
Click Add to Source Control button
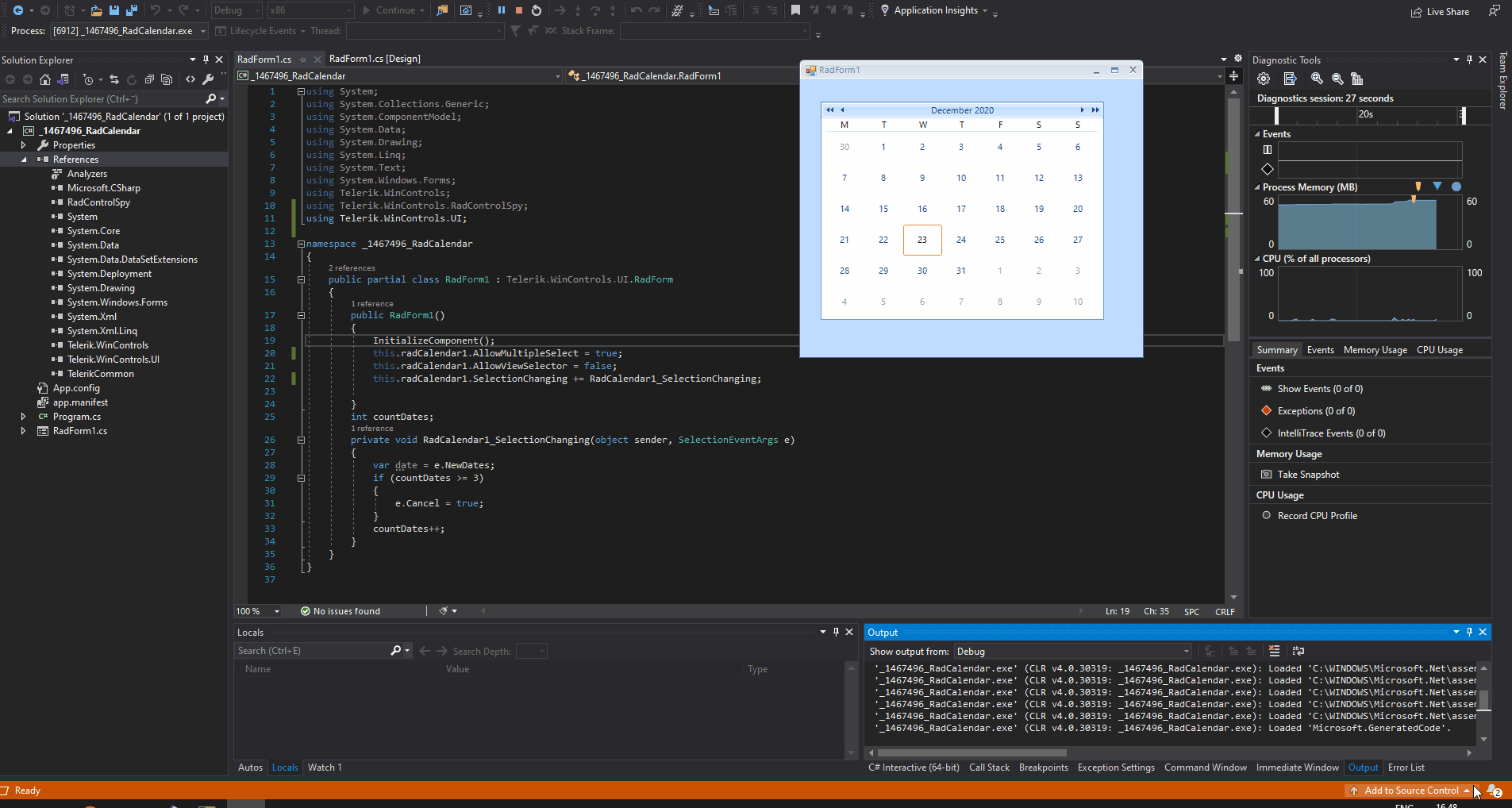[x=1410, y=791]
